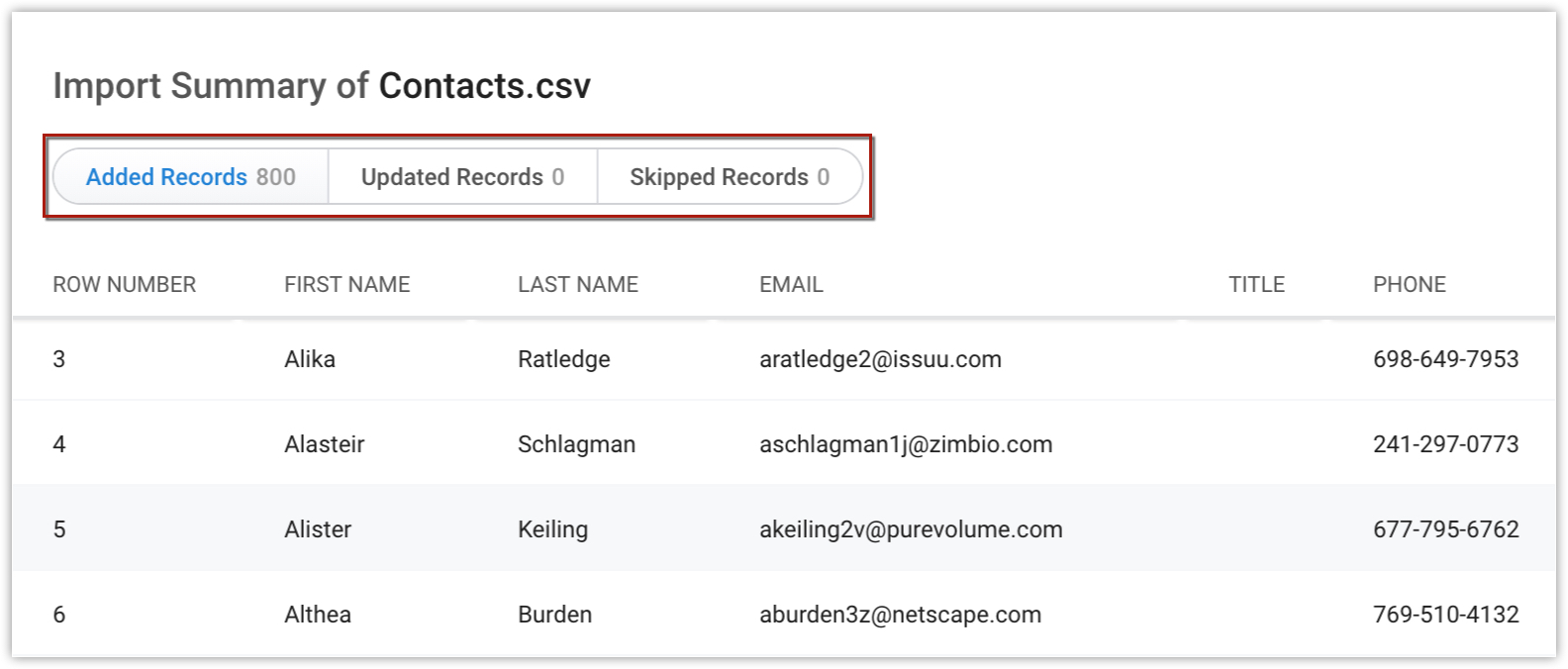Click phone number 698-649-7953
Image resolution: width=1568 pixels, height=669 pixels.
[x=1445, y=359]
